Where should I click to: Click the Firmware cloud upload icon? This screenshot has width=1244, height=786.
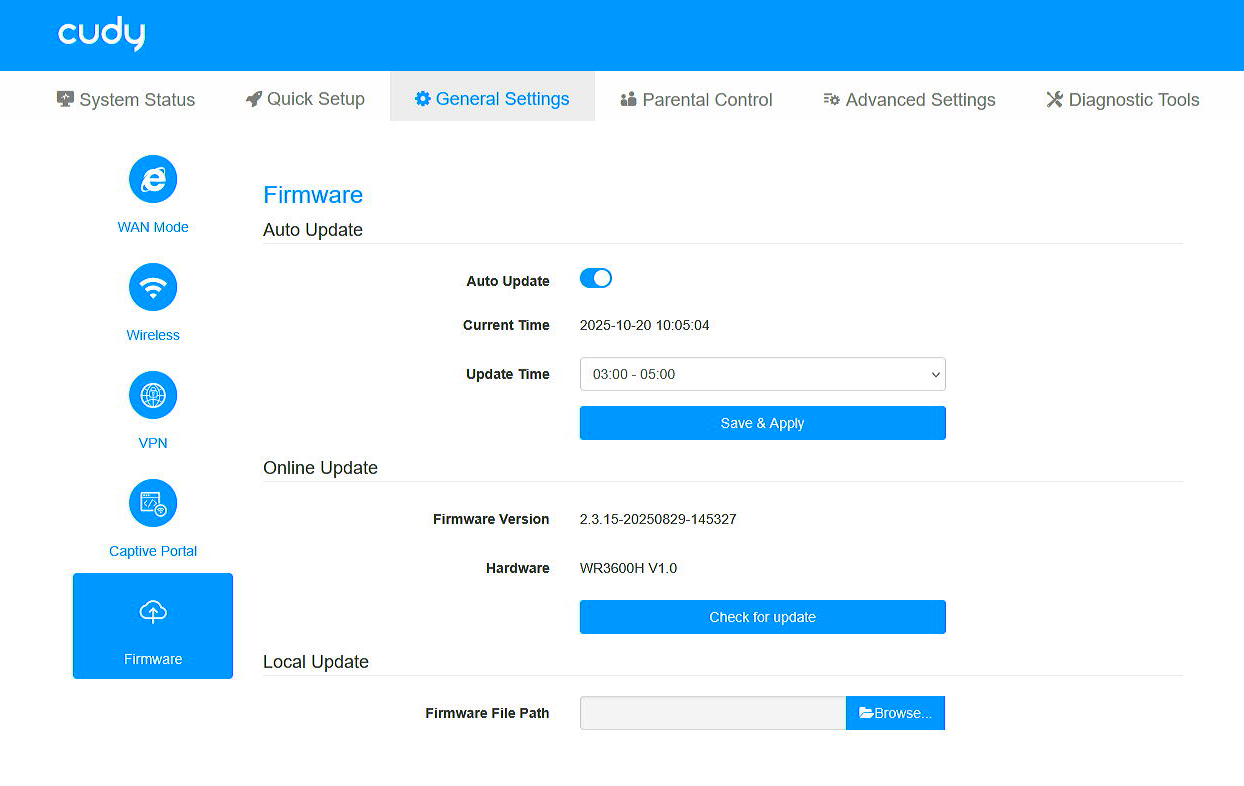[x=153, y=612]
